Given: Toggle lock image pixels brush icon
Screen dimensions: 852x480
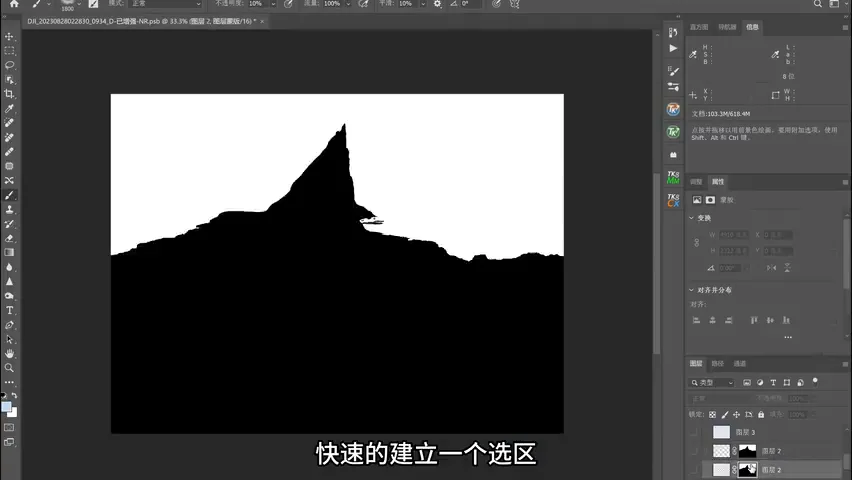Looking at the screenshot, I should tap(725, 415).
